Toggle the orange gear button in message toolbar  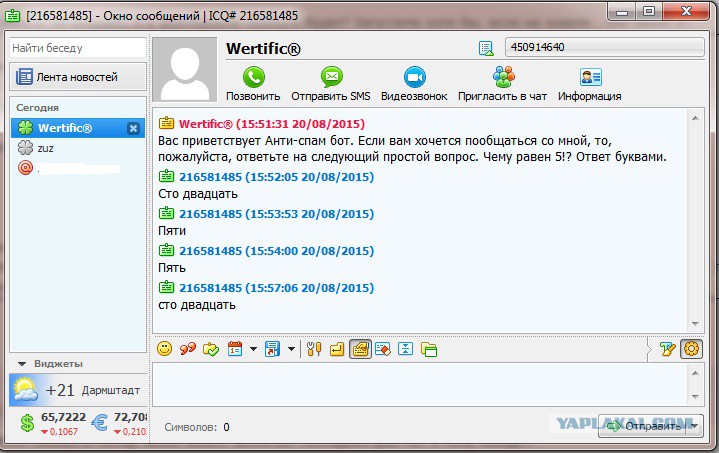pyautogui.click(x=691, y=349)
